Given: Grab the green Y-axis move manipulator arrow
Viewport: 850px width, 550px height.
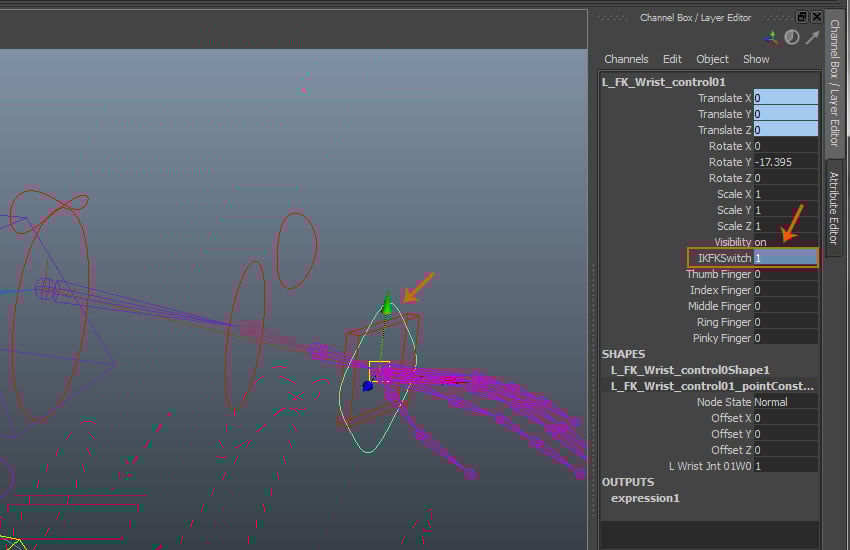Looking at the screenshot, I should [x=388, y=304].
